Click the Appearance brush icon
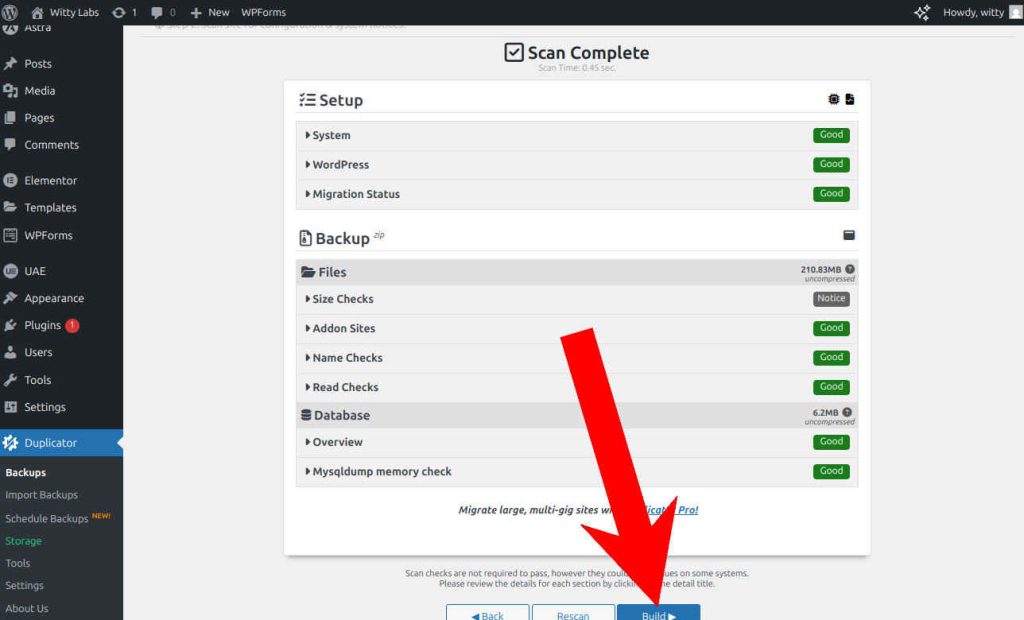The image size is (1024, 620). point(10,298)
